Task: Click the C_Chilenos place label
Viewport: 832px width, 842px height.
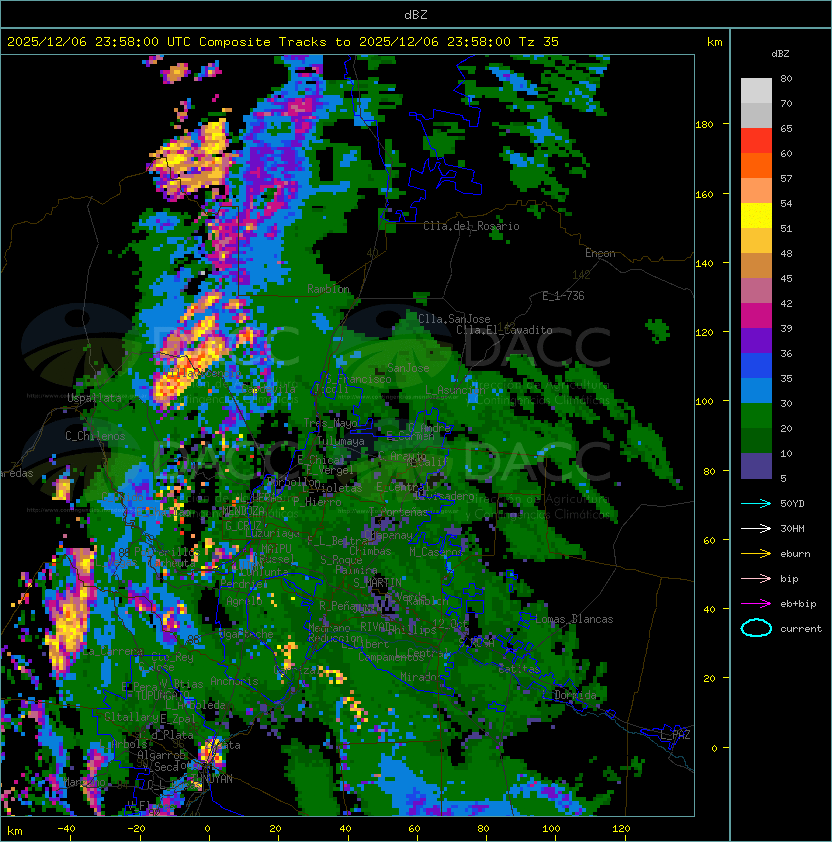Action: coord(95,436)
